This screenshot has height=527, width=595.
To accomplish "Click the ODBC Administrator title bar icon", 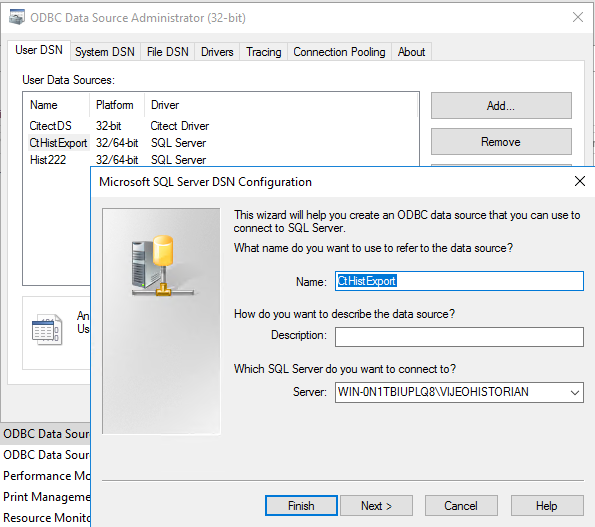I will [x=17, y=17].
